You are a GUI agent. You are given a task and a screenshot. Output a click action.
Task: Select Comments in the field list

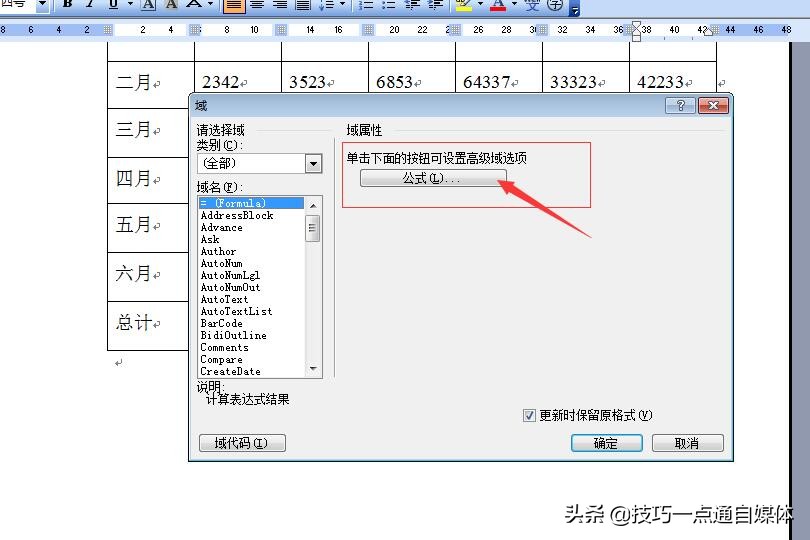tap(251, 347)
